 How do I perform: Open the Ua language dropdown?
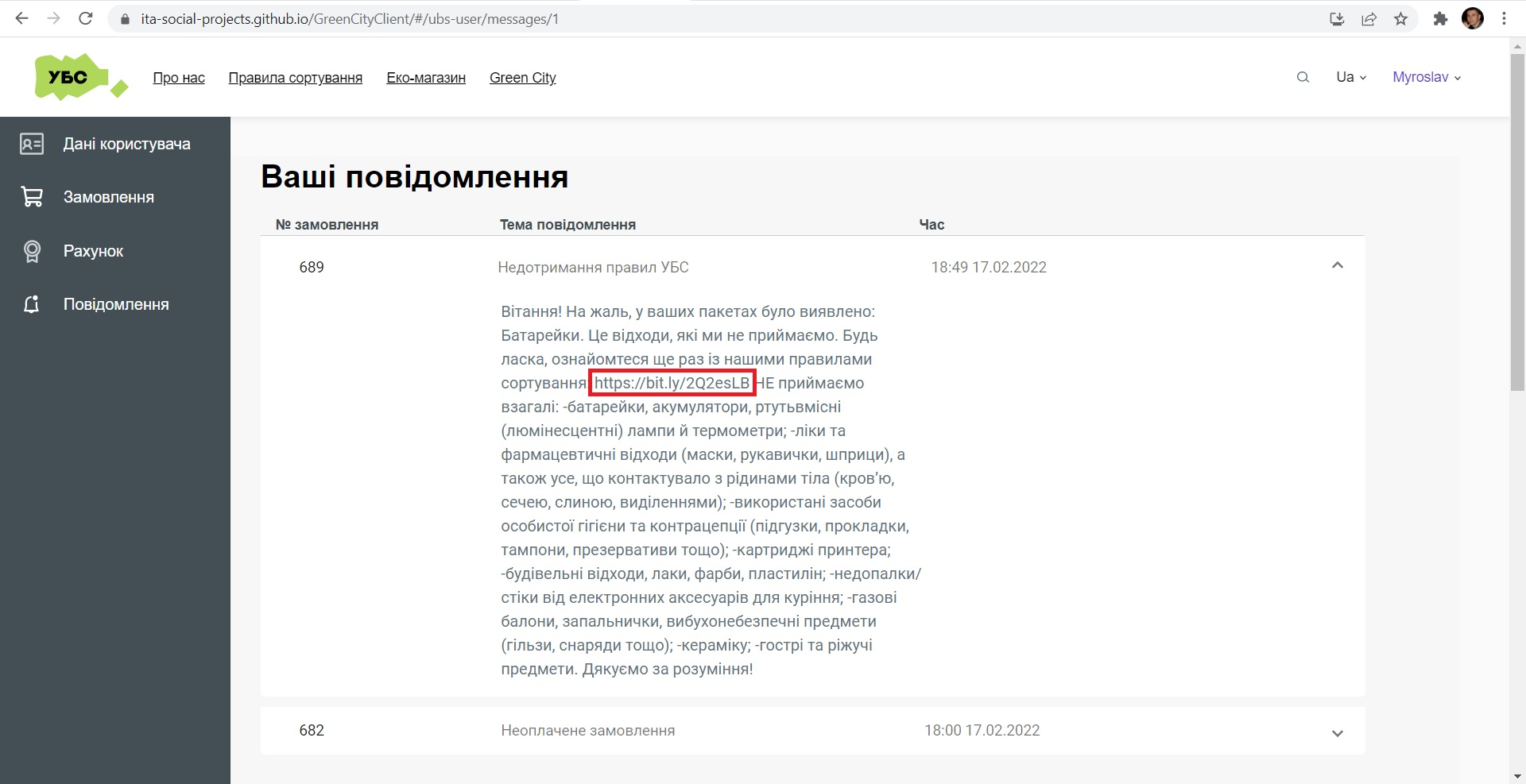[x=1350, y=77]
